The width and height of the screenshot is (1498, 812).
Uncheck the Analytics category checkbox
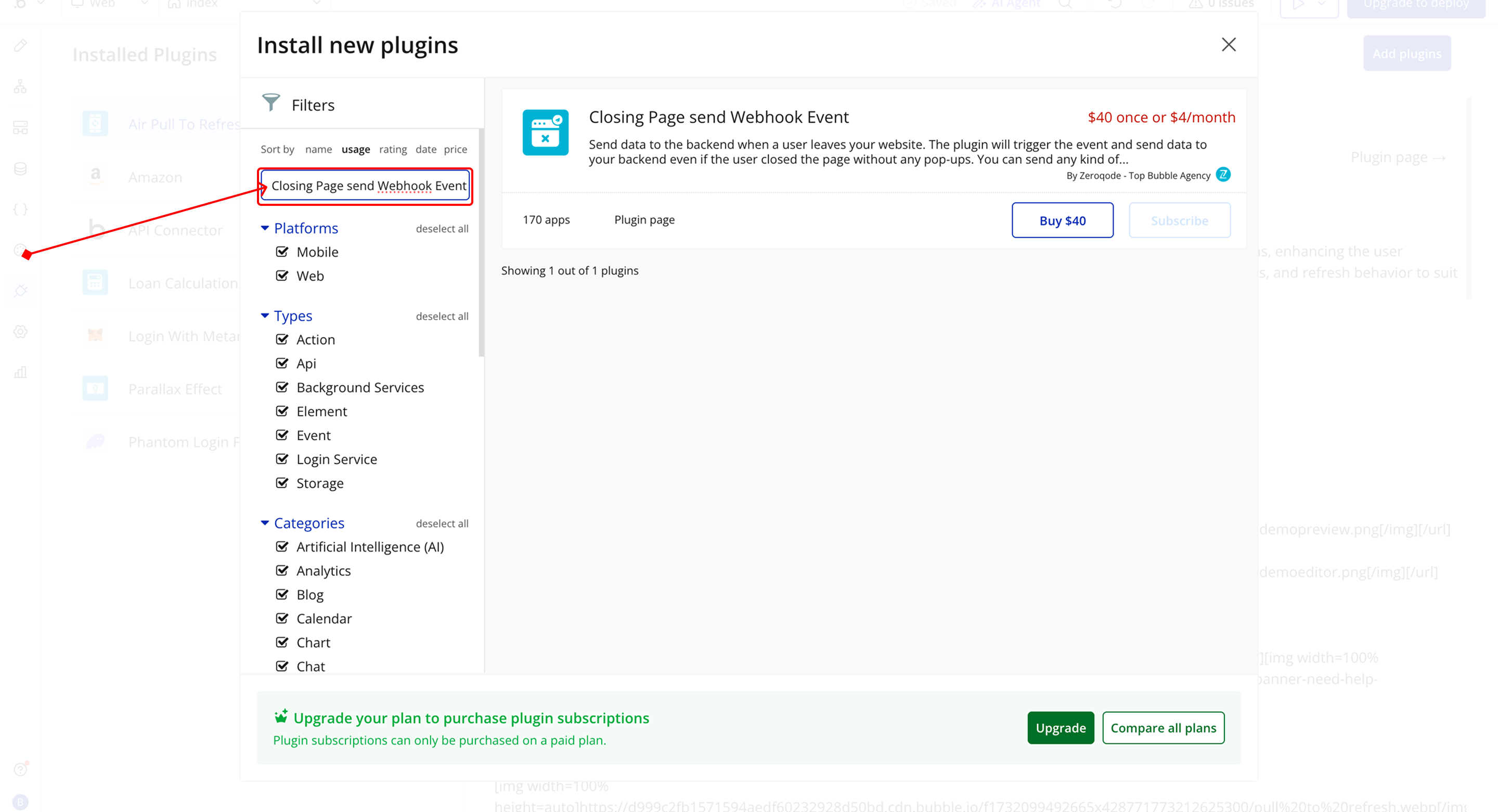pyautogui.click(x=282, y=571)
